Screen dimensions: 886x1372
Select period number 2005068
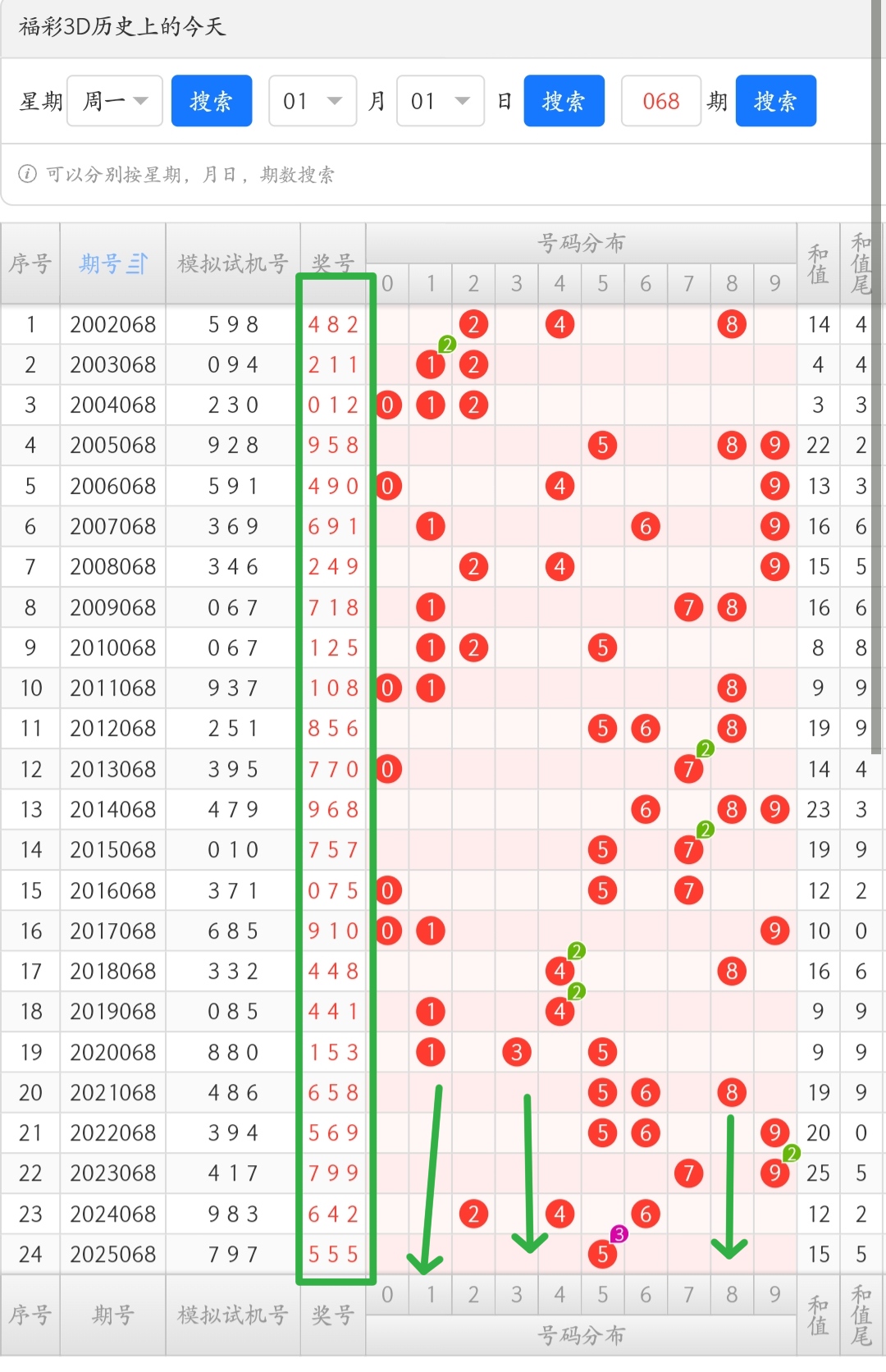click(x=113, y=446)
